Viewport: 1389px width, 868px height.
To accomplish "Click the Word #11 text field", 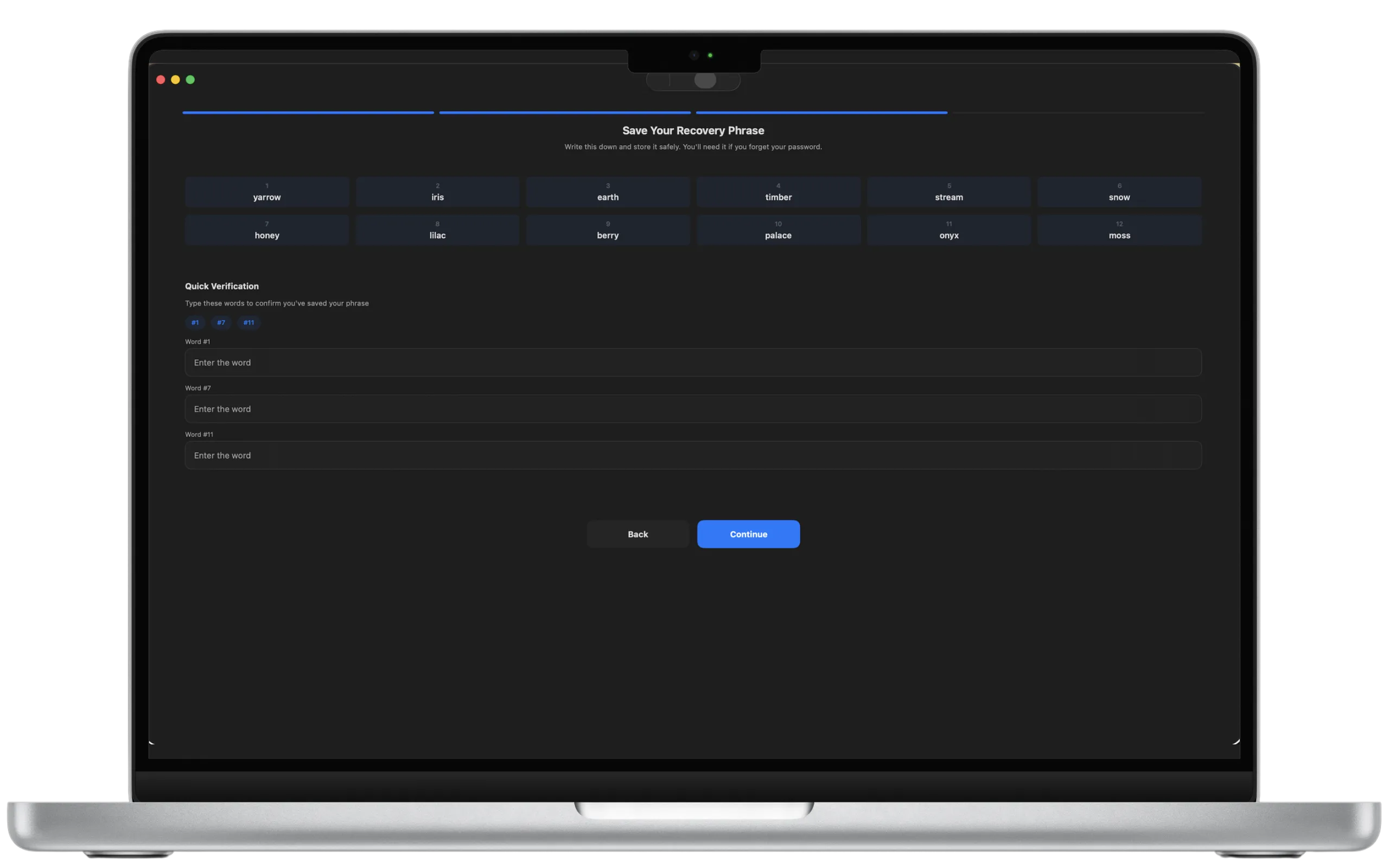I will tap(693, 455).
